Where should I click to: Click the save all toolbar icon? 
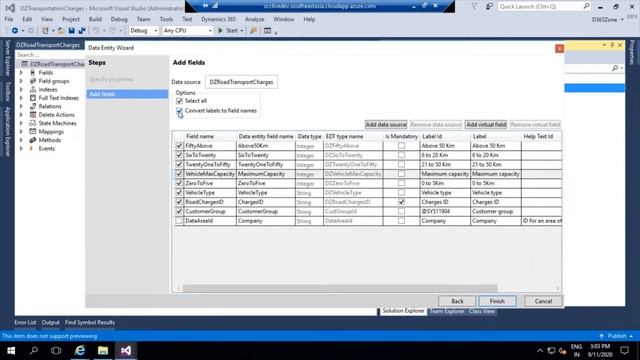82,31
